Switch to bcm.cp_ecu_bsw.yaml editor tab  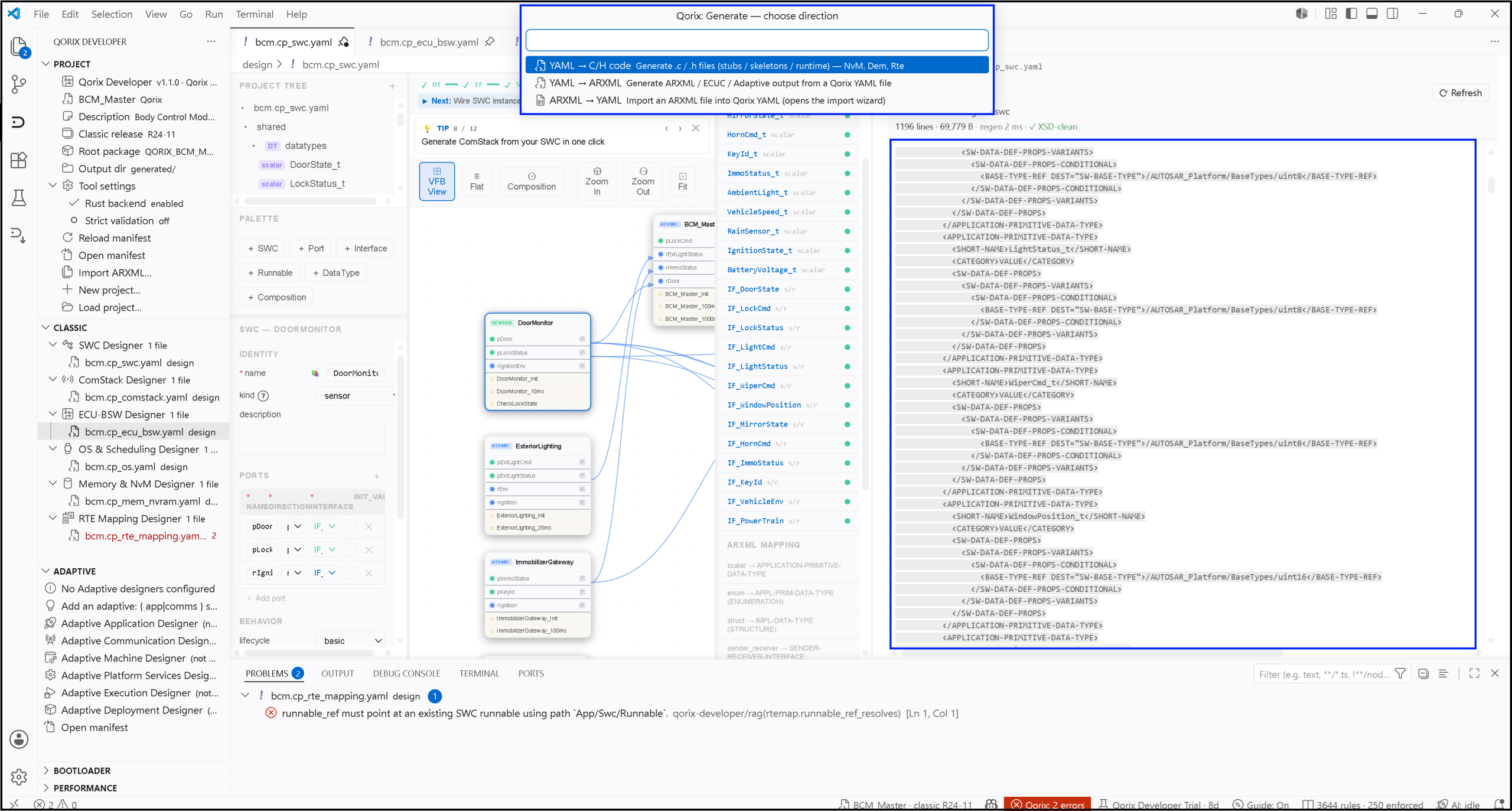tap(429, 42)
